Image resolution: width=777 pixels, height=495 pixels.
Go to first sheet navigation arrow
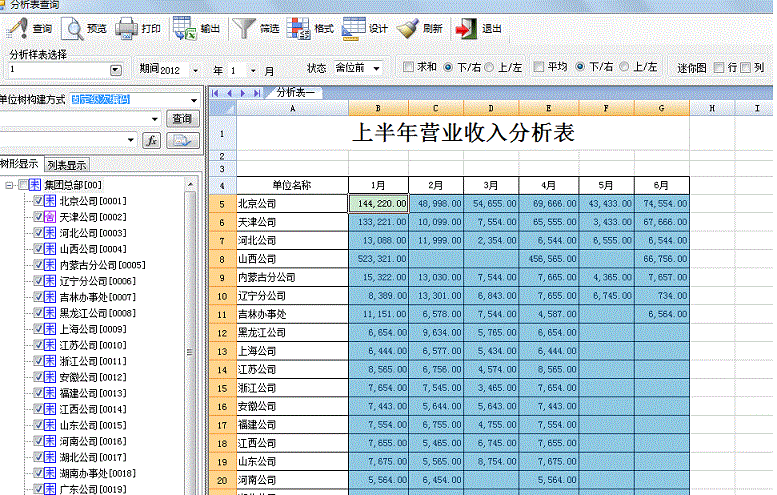click(215, 93)
